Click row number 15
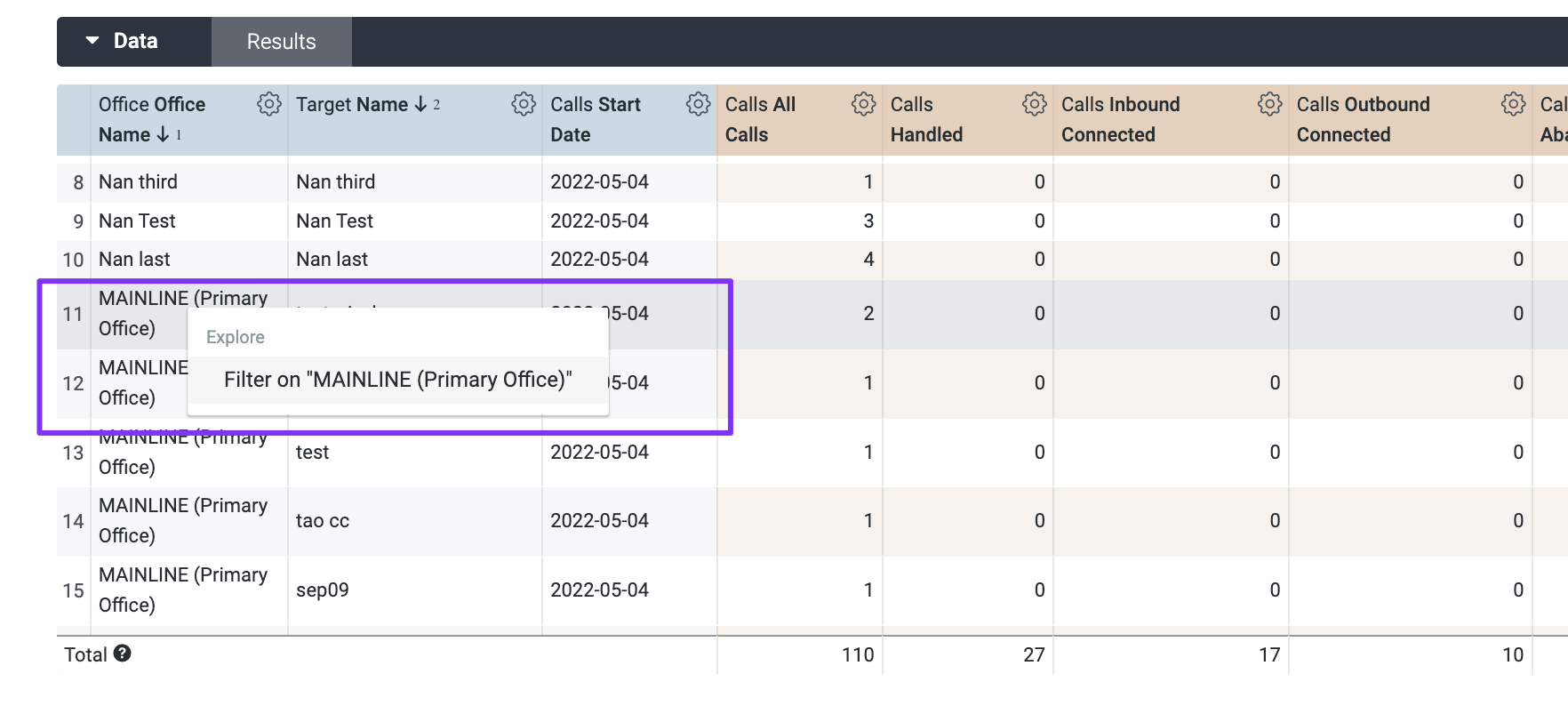 pyautogui.click(x=73, y=590)
